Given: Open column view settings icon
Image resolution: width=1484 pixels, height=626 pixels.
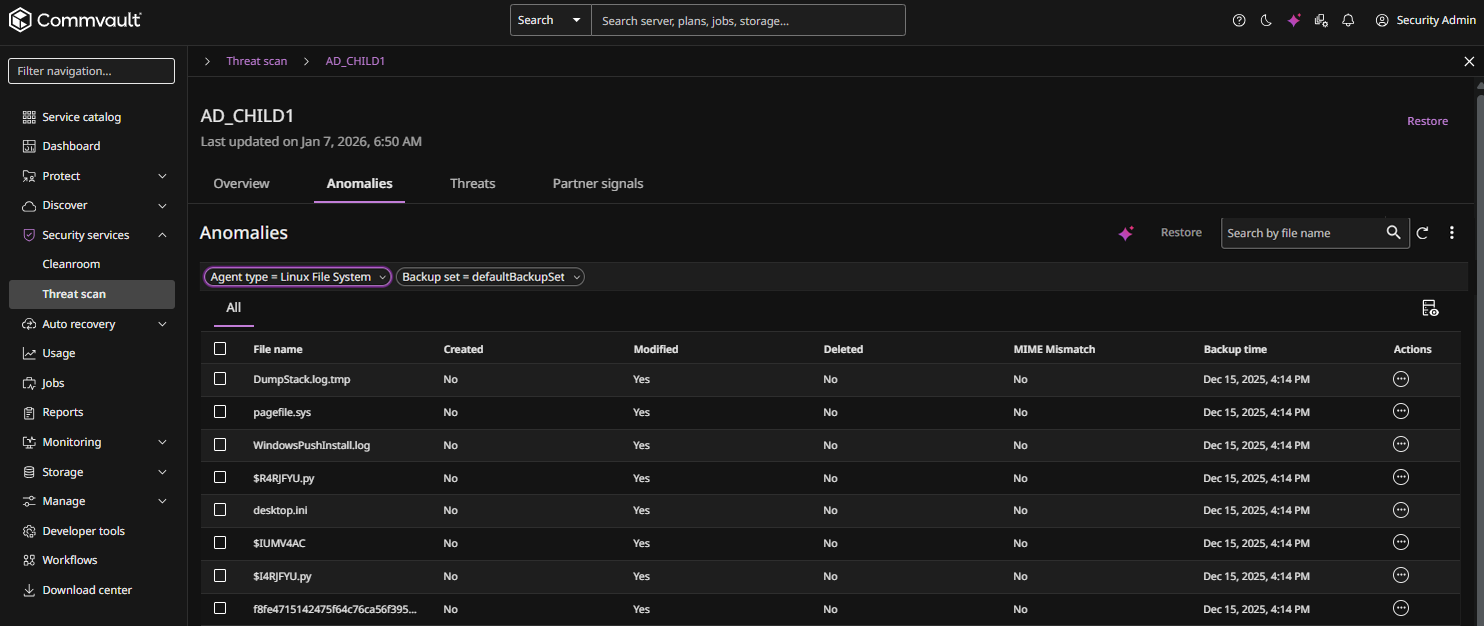Looking at the screenshot, I should click(x=1430, y=308).
